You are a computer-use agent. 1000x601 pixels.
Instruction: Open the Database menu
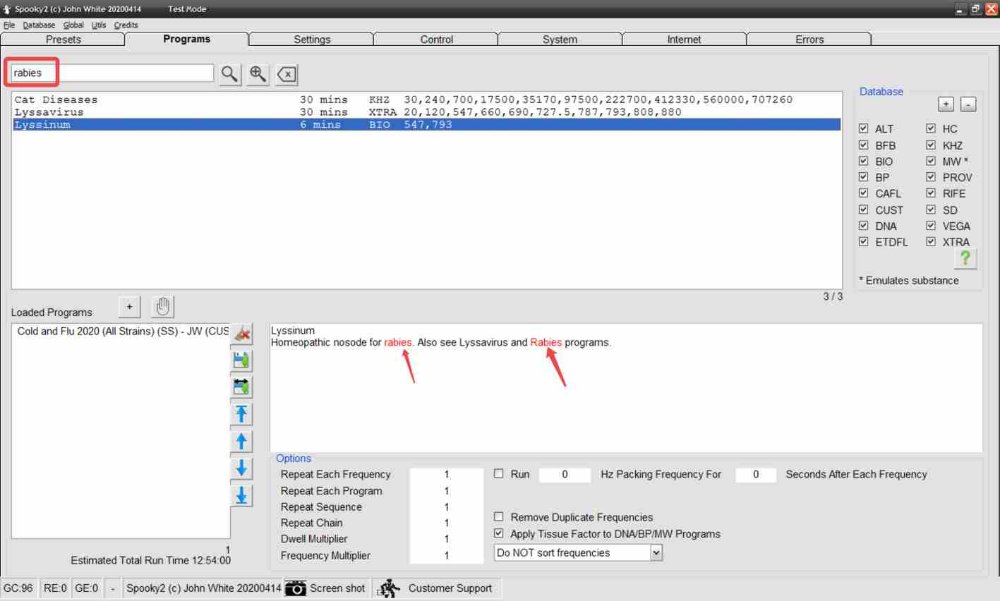coord(39,24)
